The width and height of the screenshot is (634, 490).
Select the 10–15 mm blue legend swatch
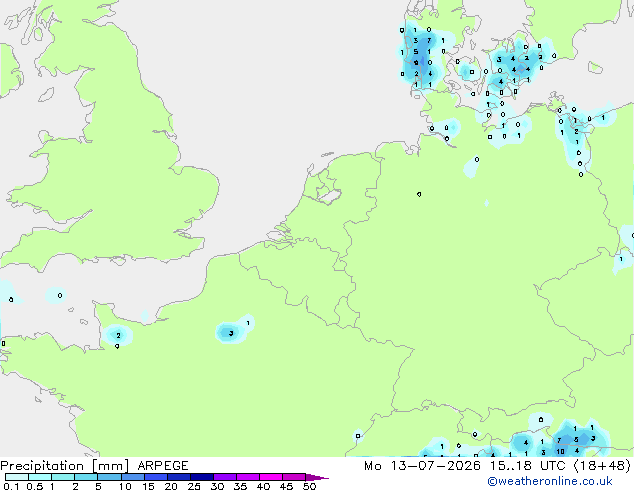133,477
